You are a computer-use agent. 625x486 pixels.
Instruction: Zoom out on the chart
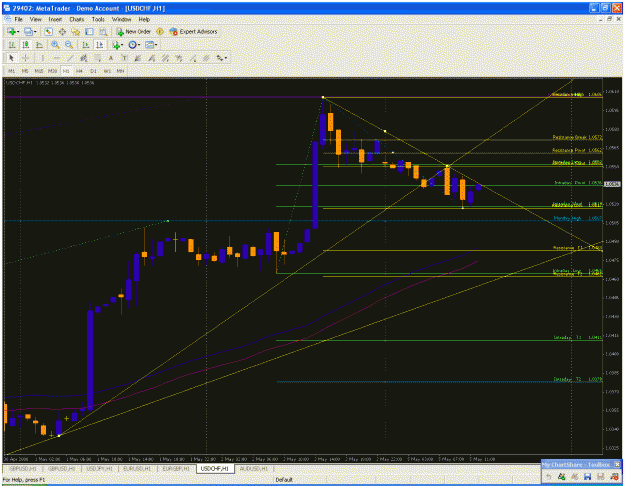tap(69, 45)
